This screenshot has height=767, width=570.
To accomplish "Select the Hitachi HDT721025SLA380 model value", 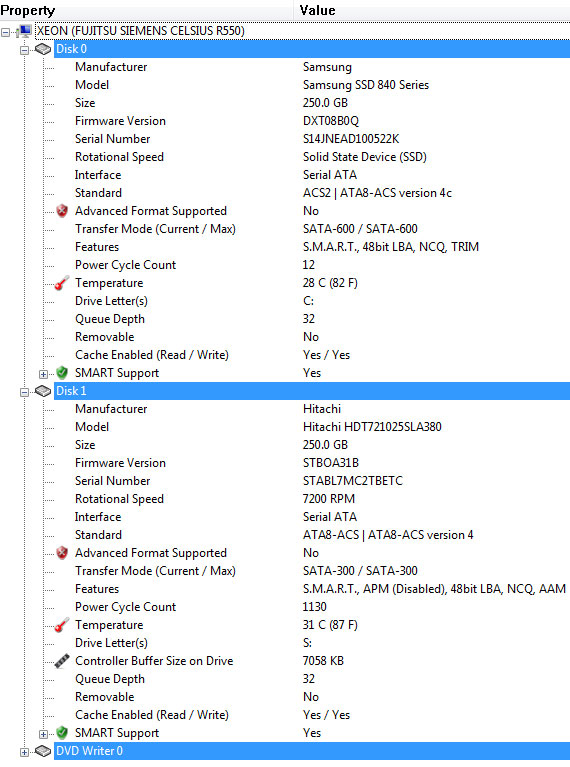I will click(x=372, y=427).
